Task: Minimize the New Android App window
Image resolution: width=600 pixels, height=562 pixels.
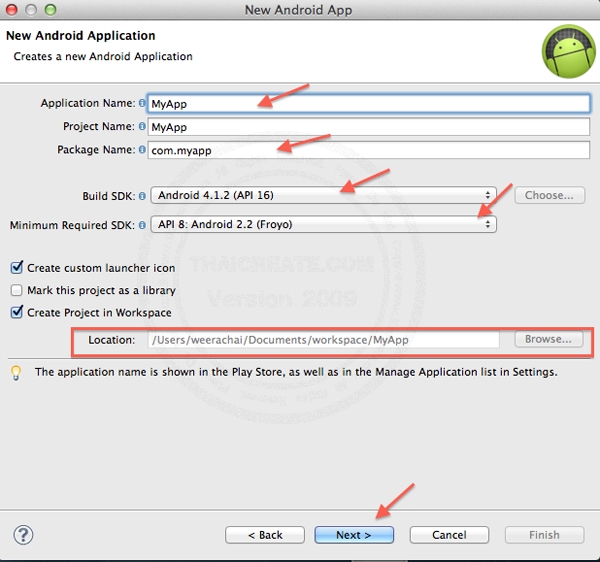Action: coord(31,10)
